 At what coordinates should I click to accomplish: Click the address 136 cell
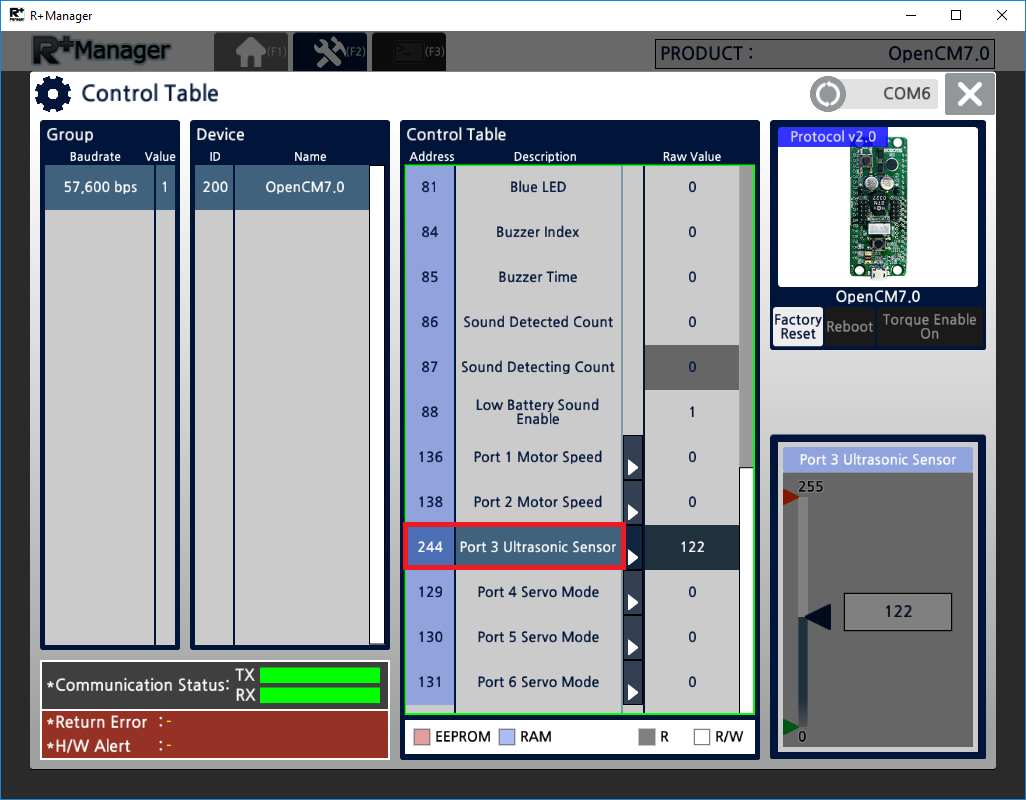pyautogui.click(x=430, y=457)
